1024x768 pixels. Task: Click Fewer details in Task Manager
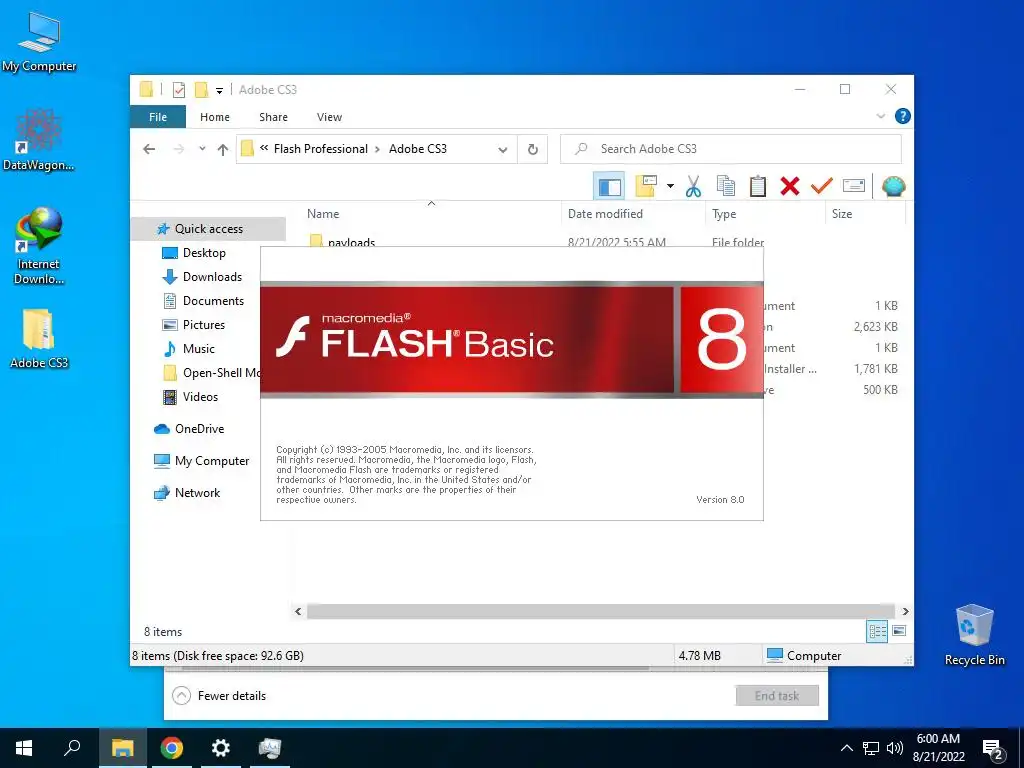[x=219, y=696]
